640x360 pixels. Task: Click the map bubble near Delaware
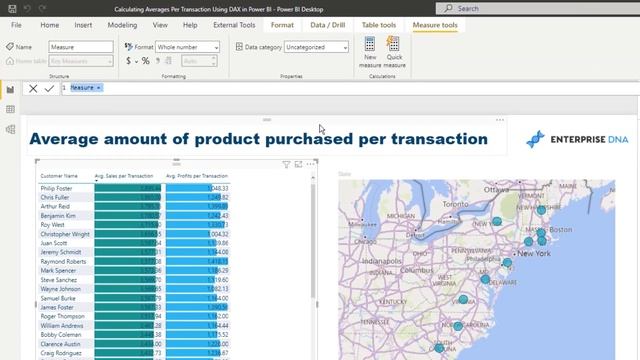(485, 279)
